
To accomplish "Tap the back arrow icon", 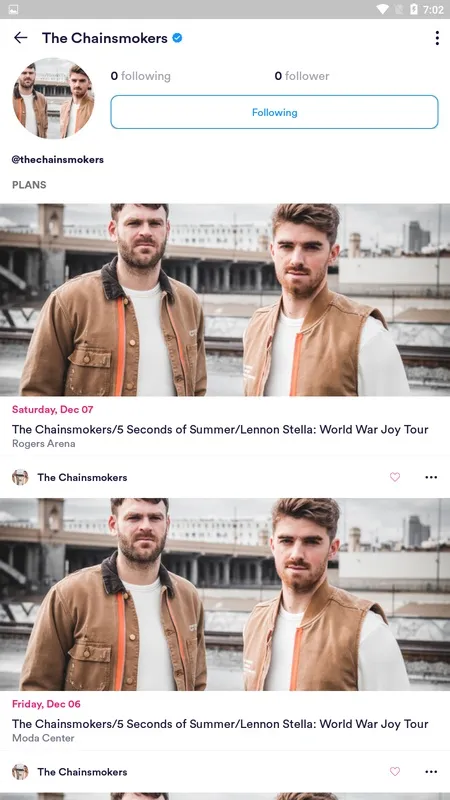I will [20, 38].
